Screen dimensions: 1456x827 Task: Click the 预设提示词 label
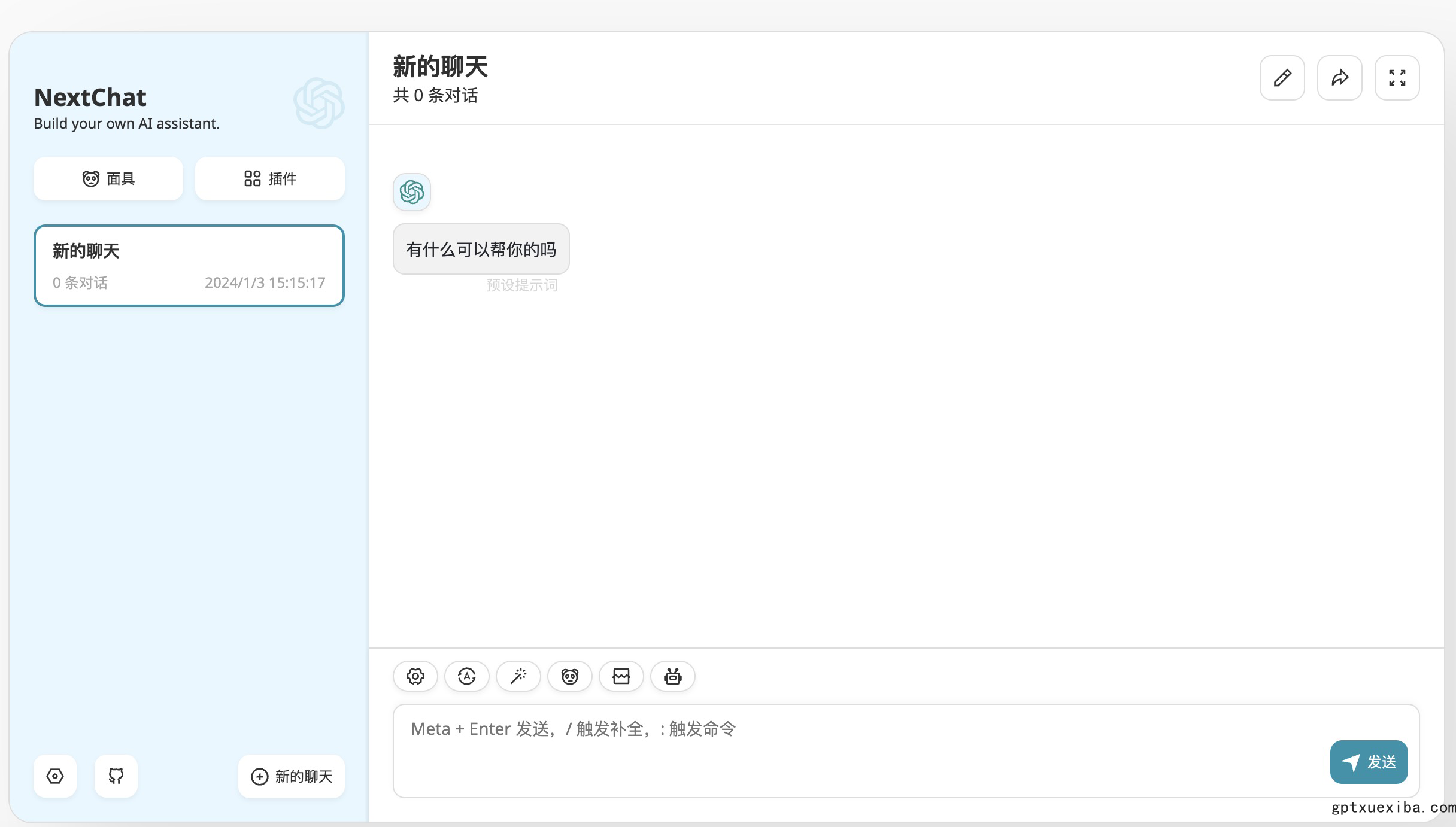(x=521, y=285)
